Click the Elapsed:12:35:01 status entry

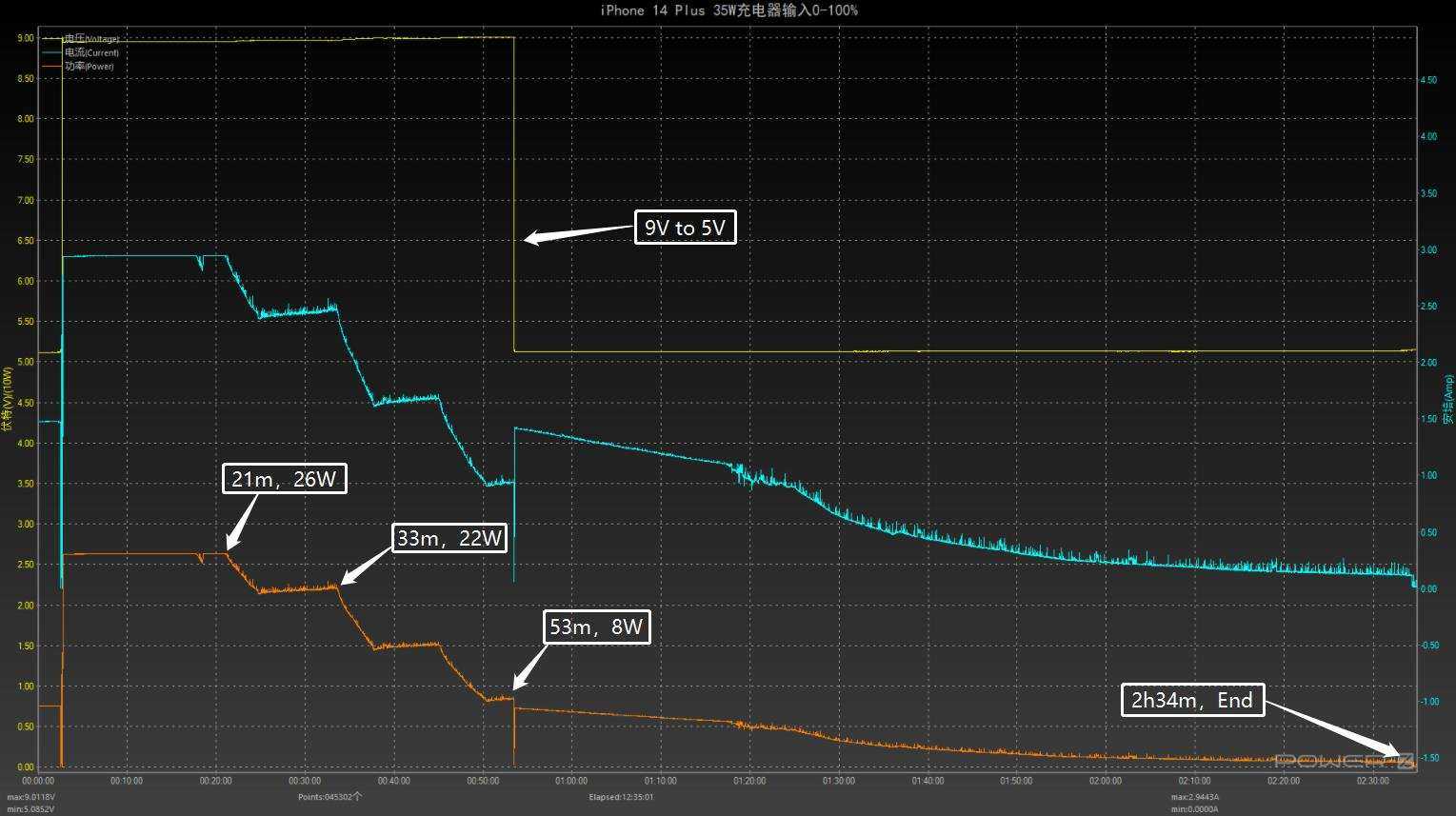click(x=621, y=797)
